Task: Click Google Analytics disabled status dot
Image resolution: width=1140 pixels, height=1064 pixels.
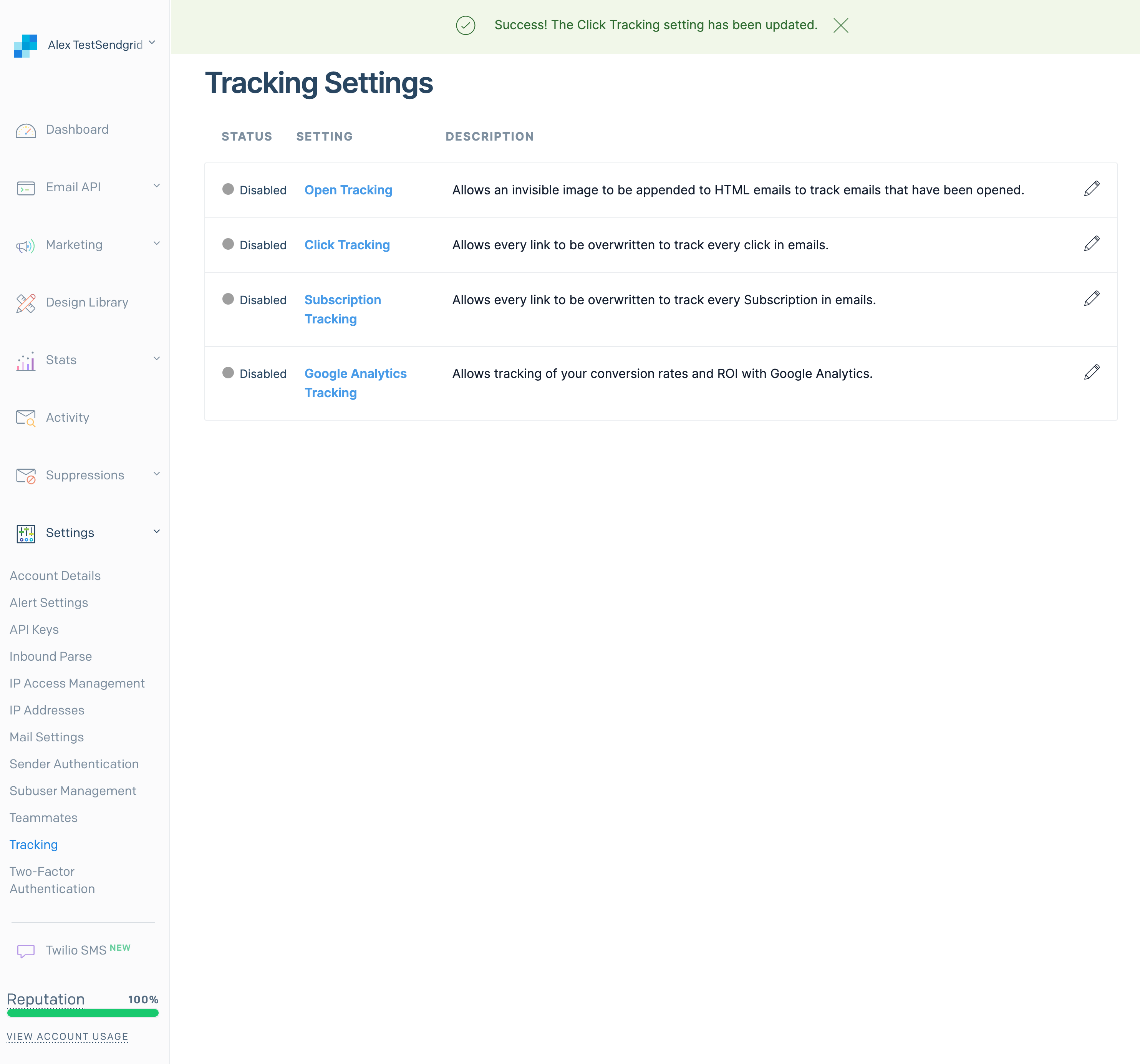Action: coord(228,373)
